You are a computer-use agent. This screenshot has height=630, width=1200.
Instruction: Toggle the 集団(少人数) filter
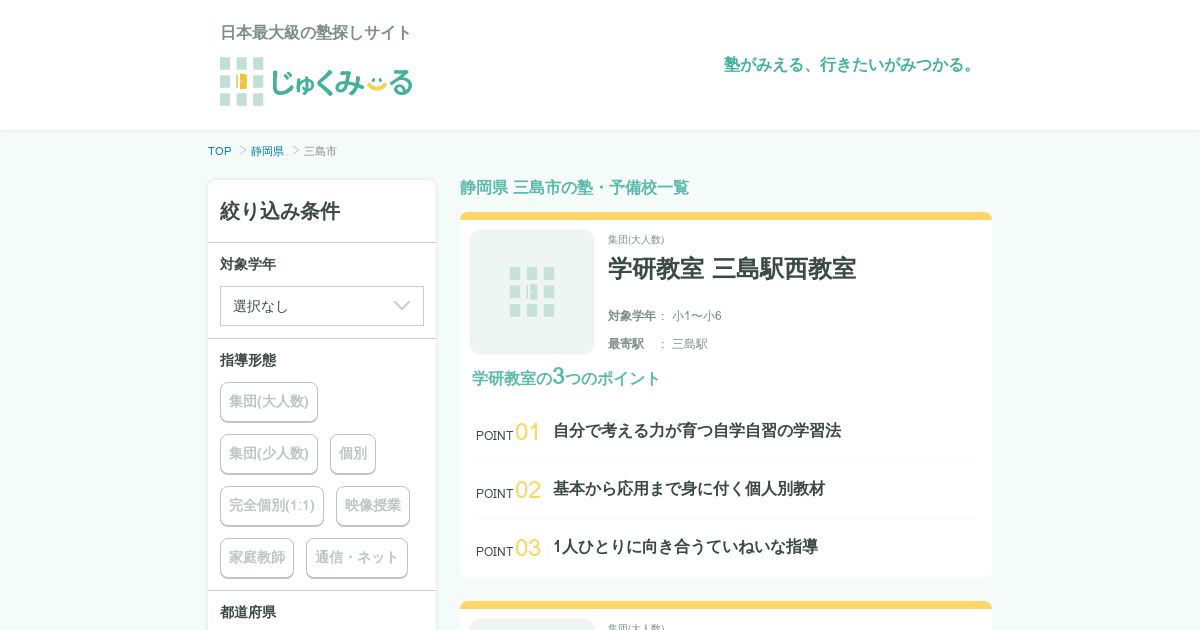click(269, 454)
